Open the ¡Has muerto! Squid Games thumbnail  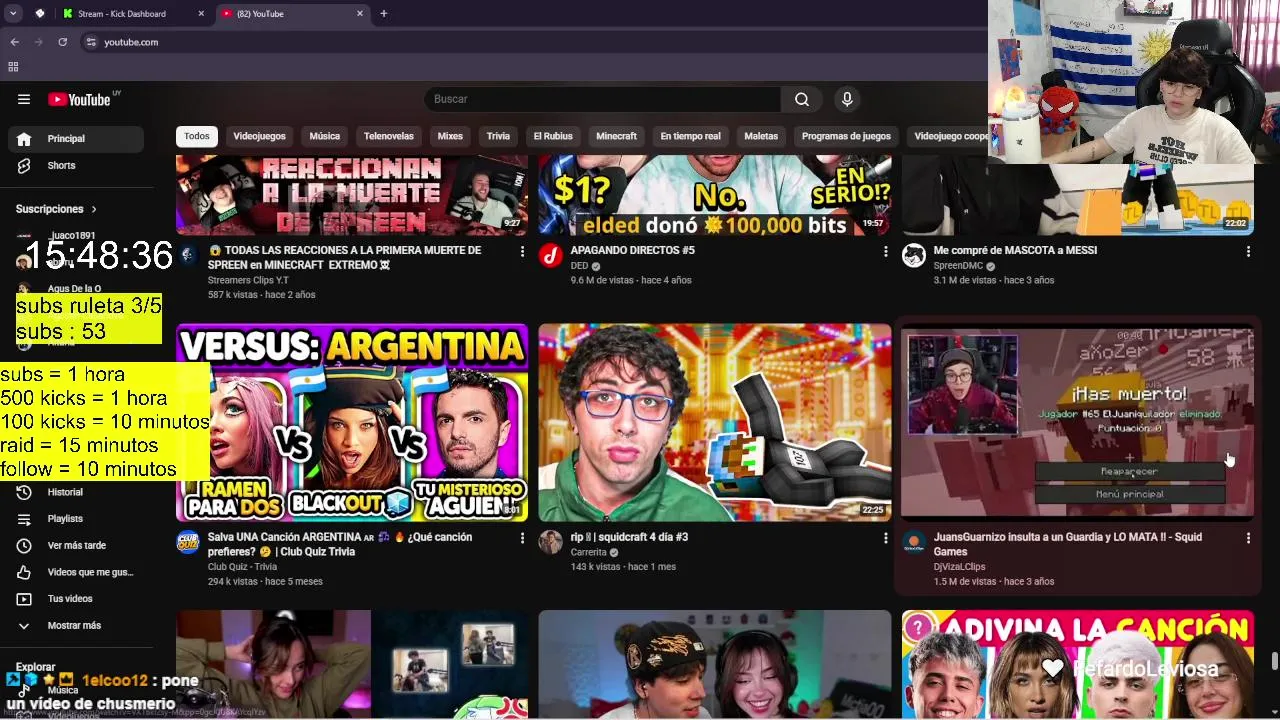[x=1078, y=422]
